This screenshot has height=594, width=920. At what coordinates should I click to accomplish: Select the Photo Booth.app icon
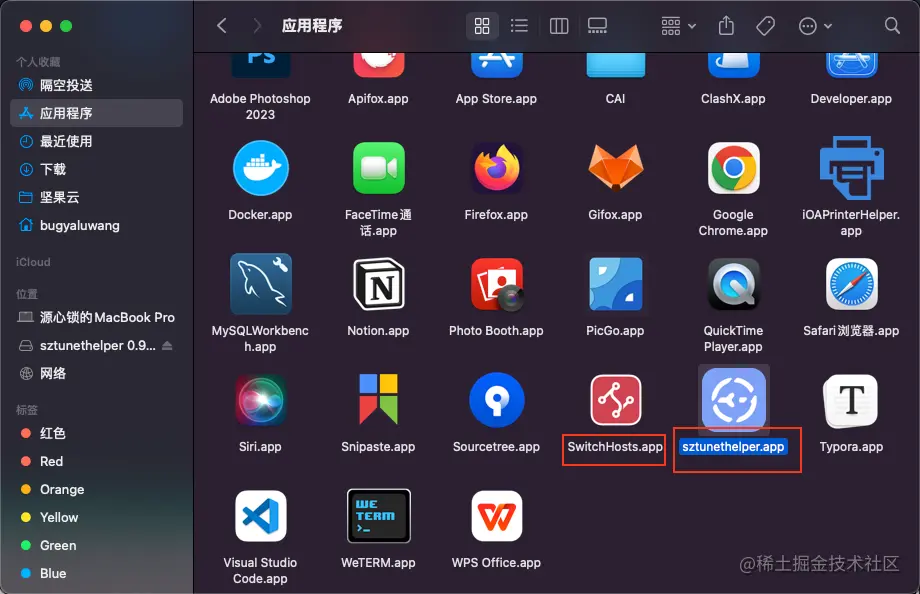tap(496, 284)
